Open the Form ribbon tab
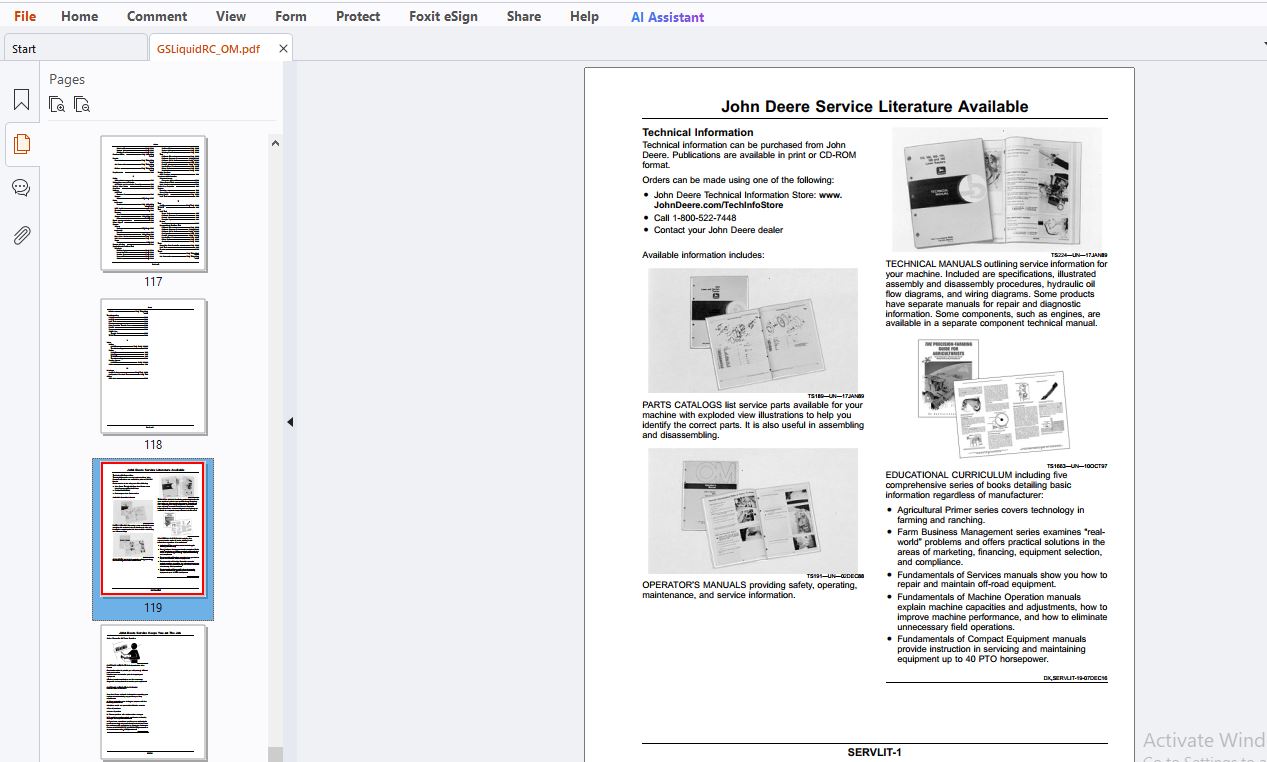The height and width of the screenshot is (762, 1267). tap(291, 16)
